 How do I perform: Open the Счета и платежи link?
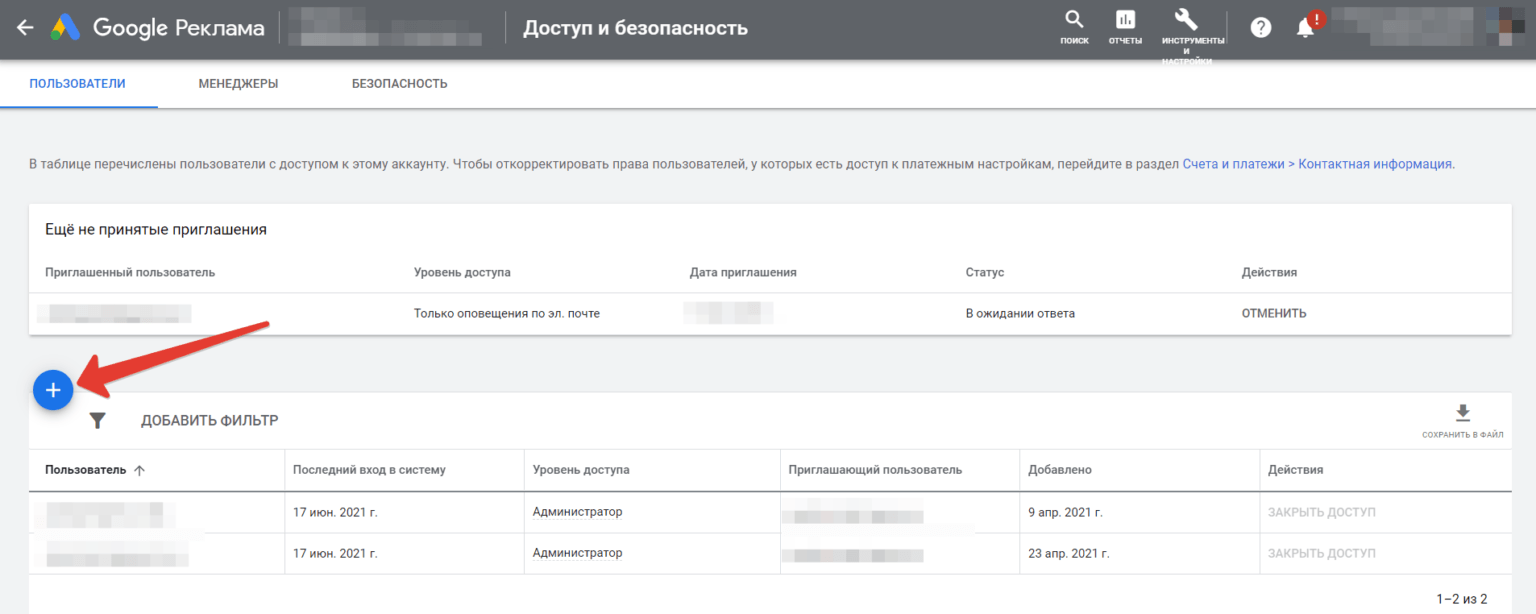(1233, 164)
